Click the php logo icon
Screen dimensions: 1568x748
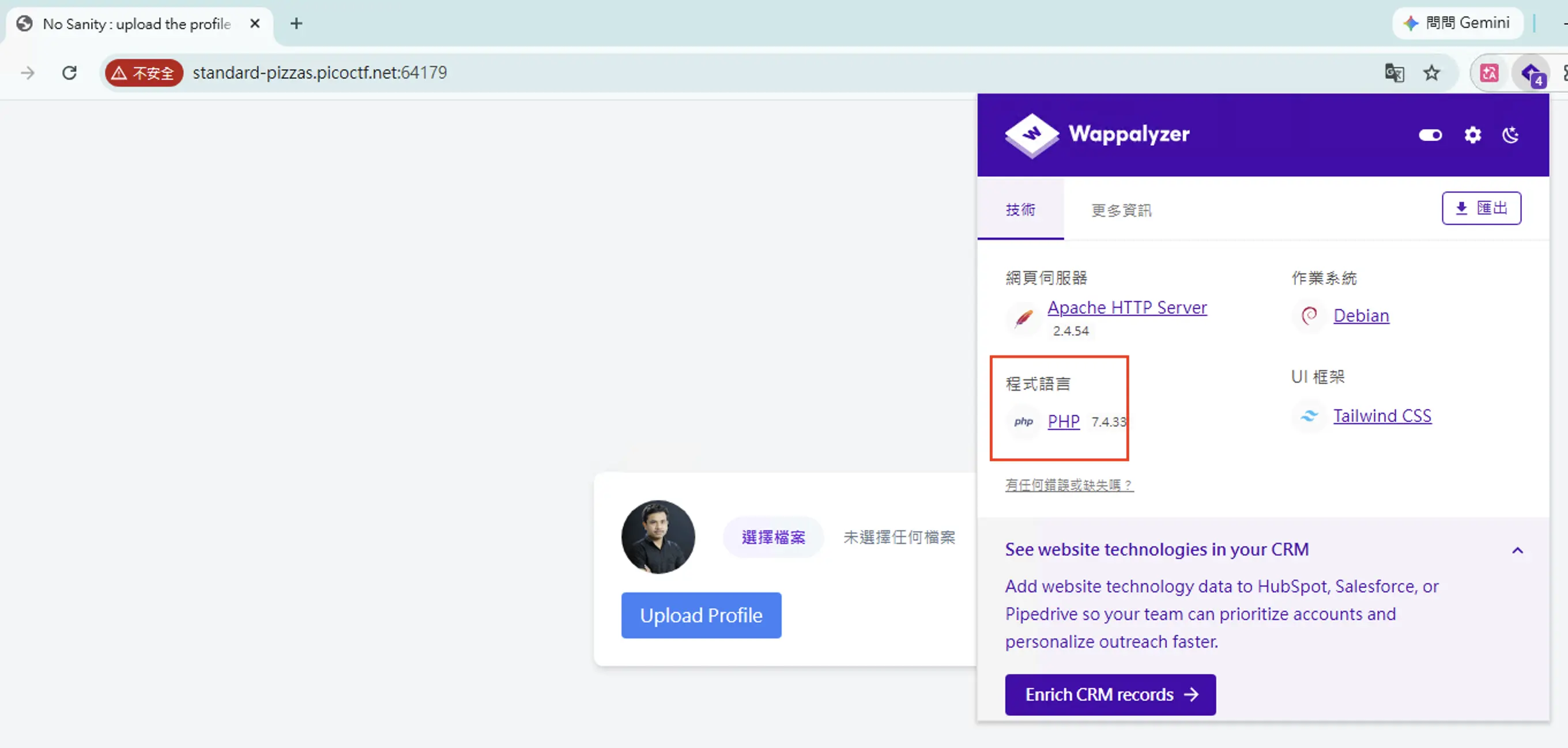click(1023, 421)
